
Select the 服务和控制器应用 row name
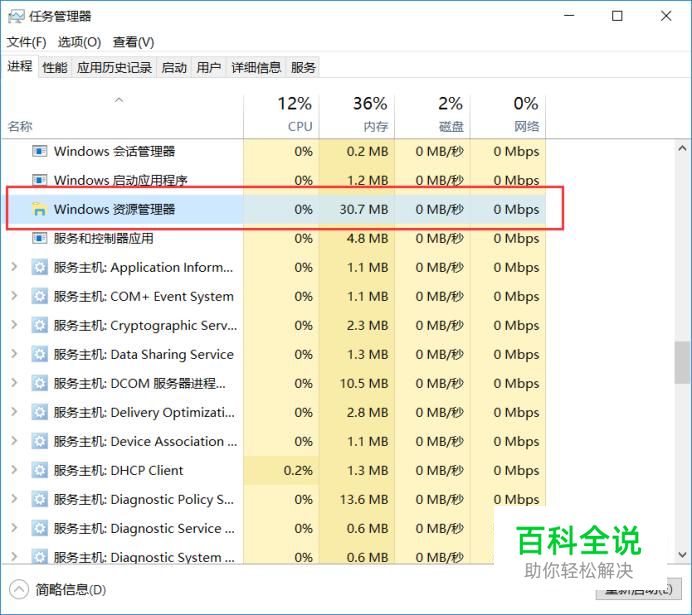tap(104, 238)
